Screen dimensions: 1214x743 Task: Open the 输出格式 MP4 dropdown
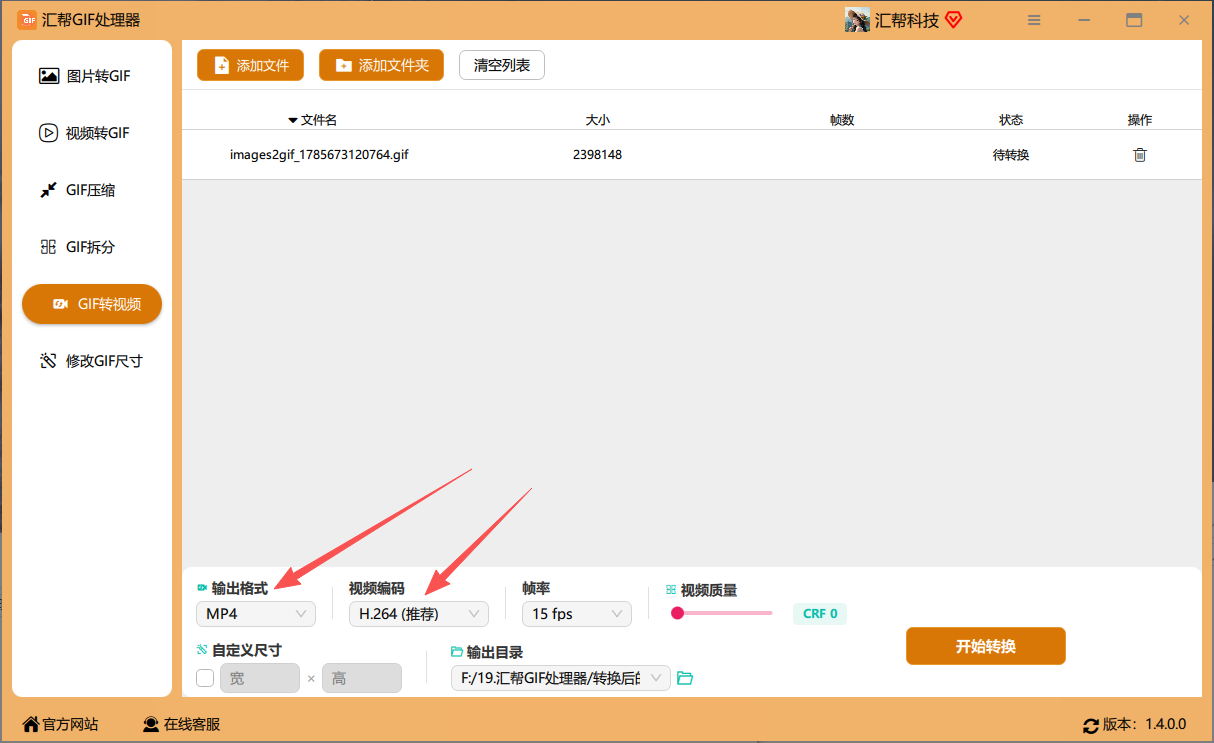tap(256, 614)
